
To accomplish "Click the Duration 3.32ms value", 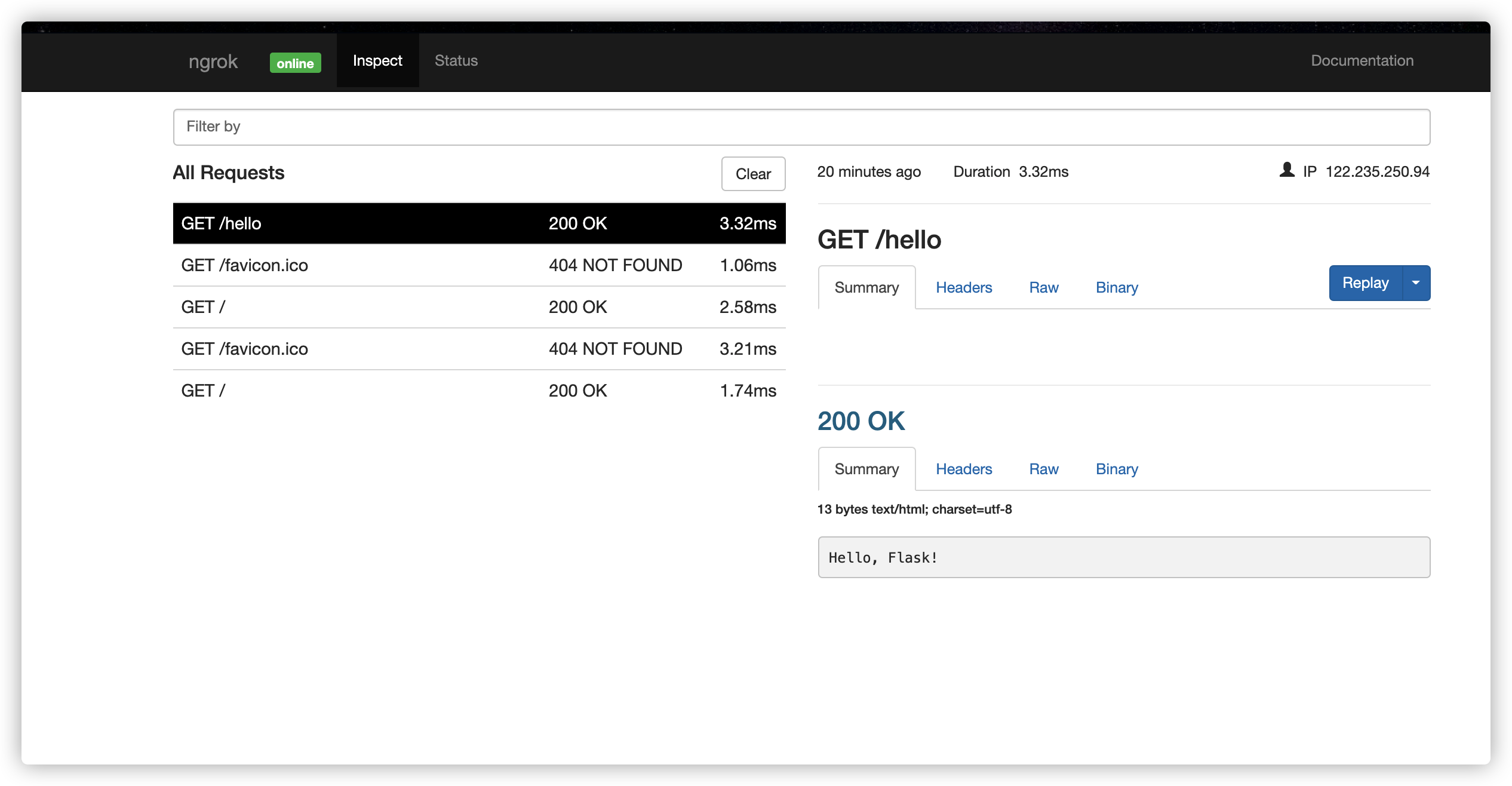I will click(1043, 172).
